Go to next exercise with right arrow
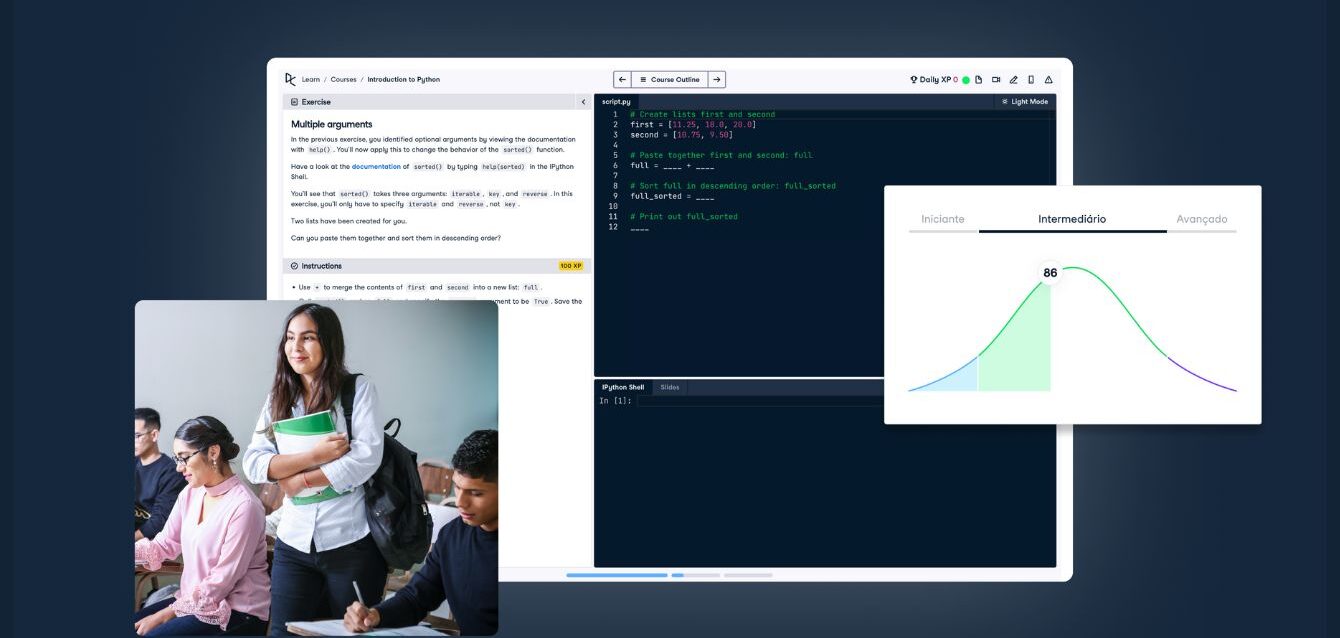Image resolution: width=1340 pixels, height=638 pixels. [717, 79]
